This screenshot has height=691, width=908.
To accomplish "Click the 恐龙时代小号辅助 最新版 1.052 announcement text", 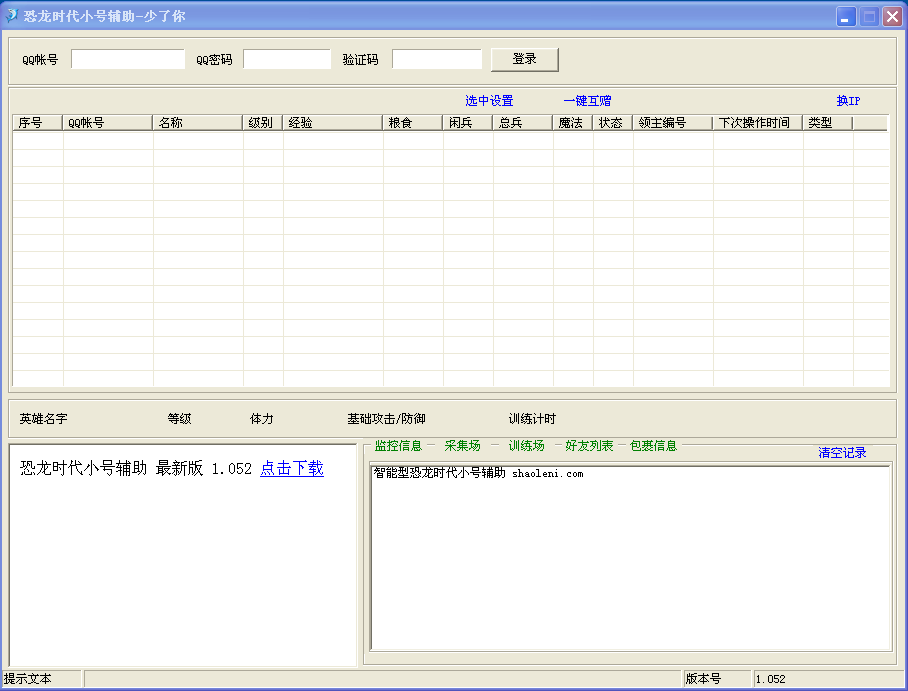I will point(136,468).
